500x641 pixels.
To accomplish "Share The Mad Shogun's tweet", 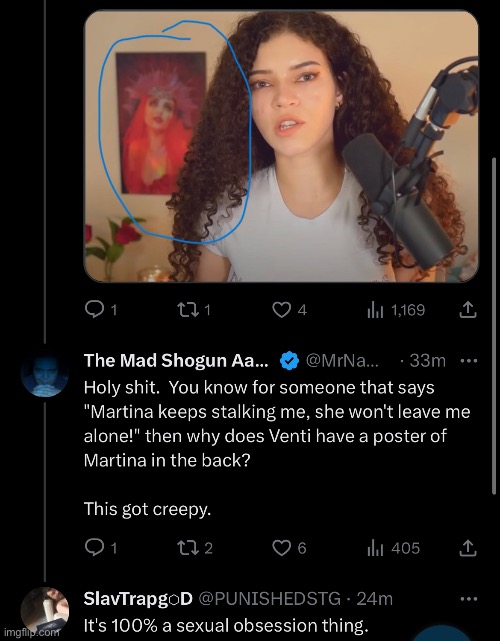I will [x=467, y=548].
